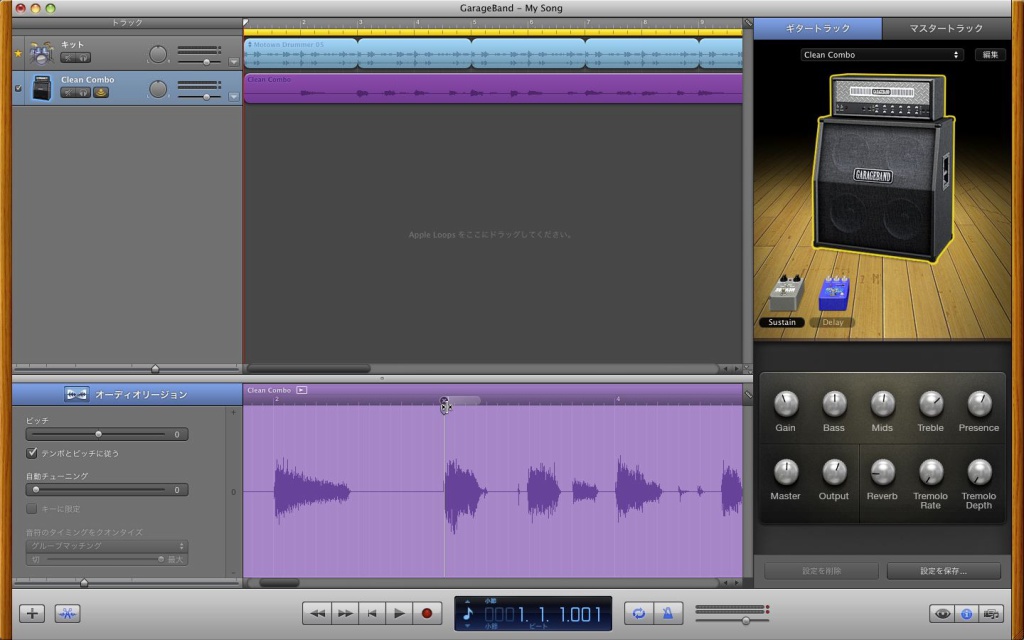This screenshot has width=1024, height=640.
Task: Add a new track with the plus button
Action: tap(32, 613)
